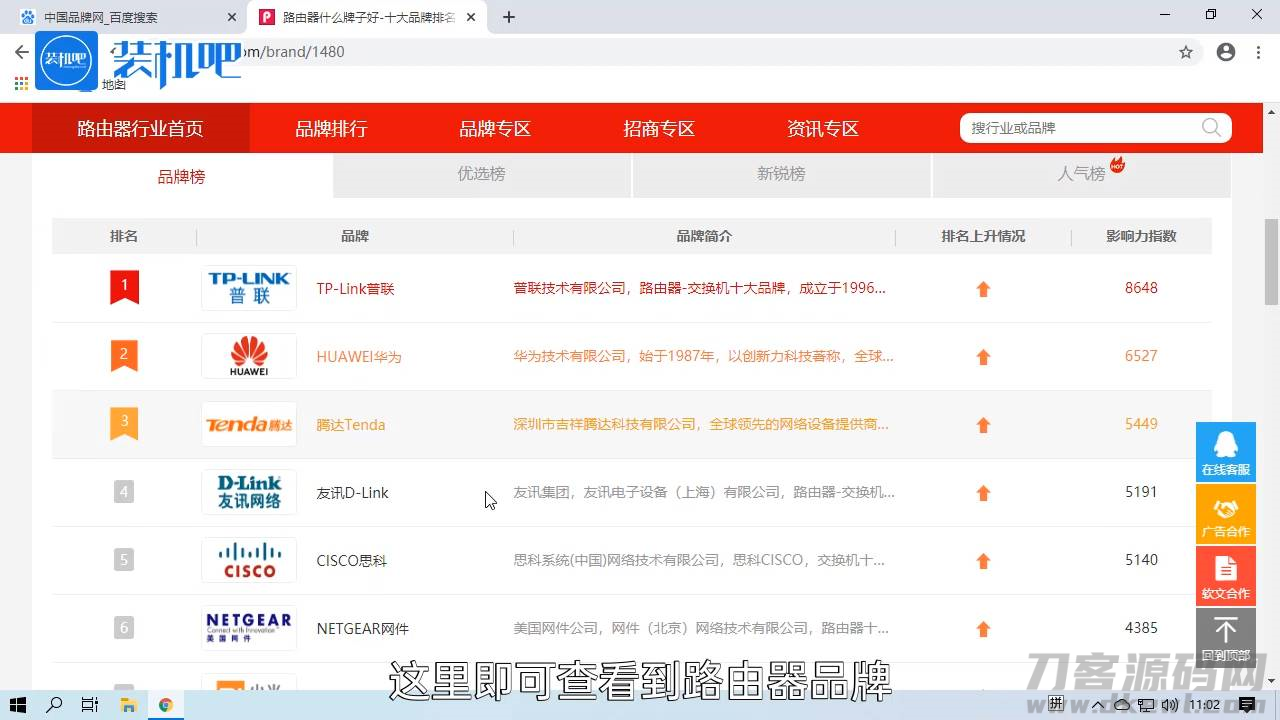Open the HUAWEI brand logo

tap(249, 356)
